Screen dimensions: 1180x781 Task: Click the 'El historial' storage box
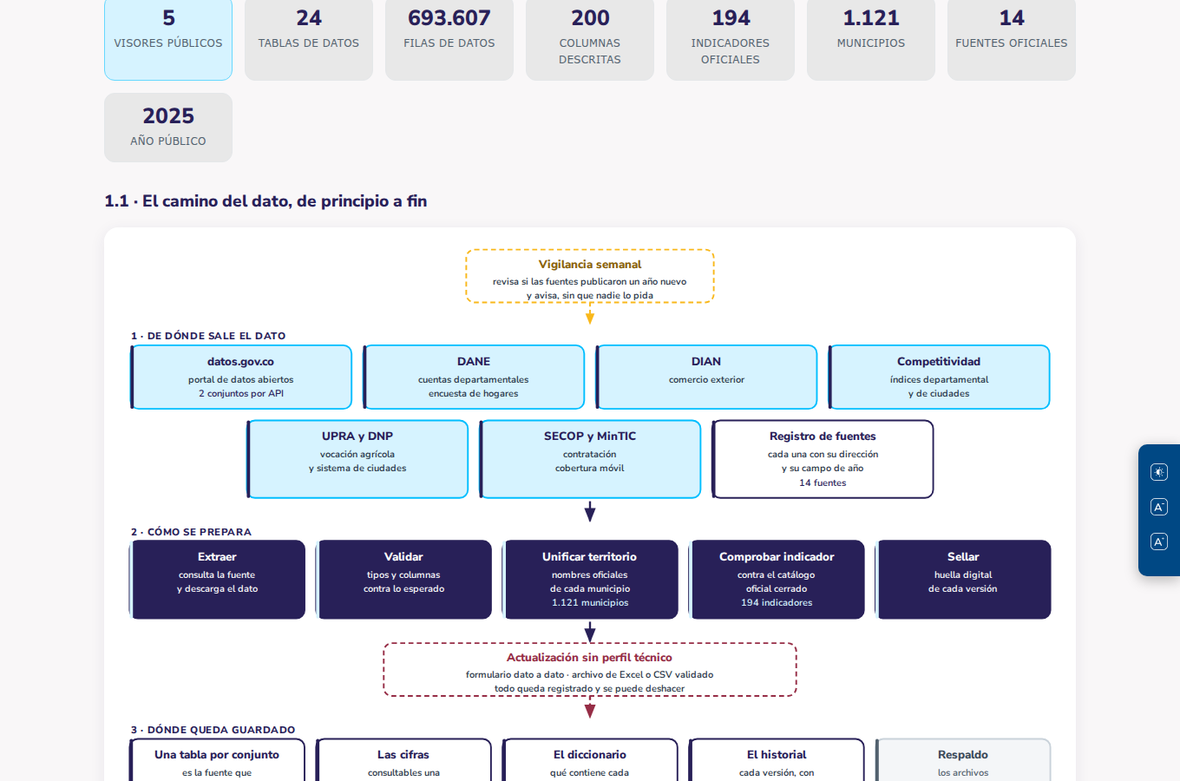click(777, 760)
